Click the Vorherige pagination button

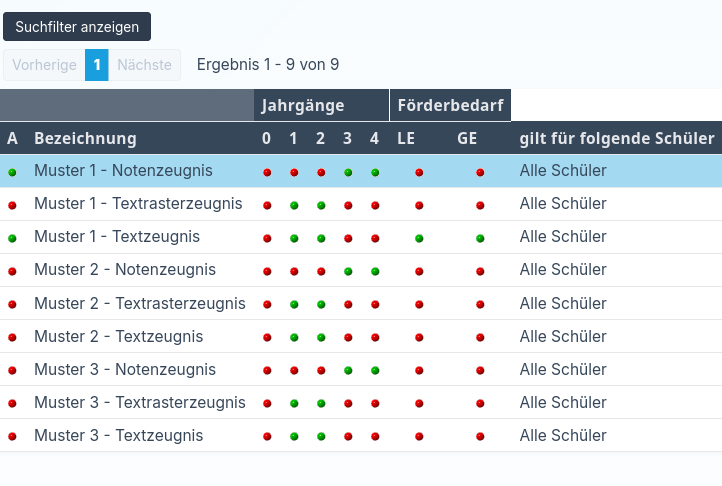tap(44, 65)
